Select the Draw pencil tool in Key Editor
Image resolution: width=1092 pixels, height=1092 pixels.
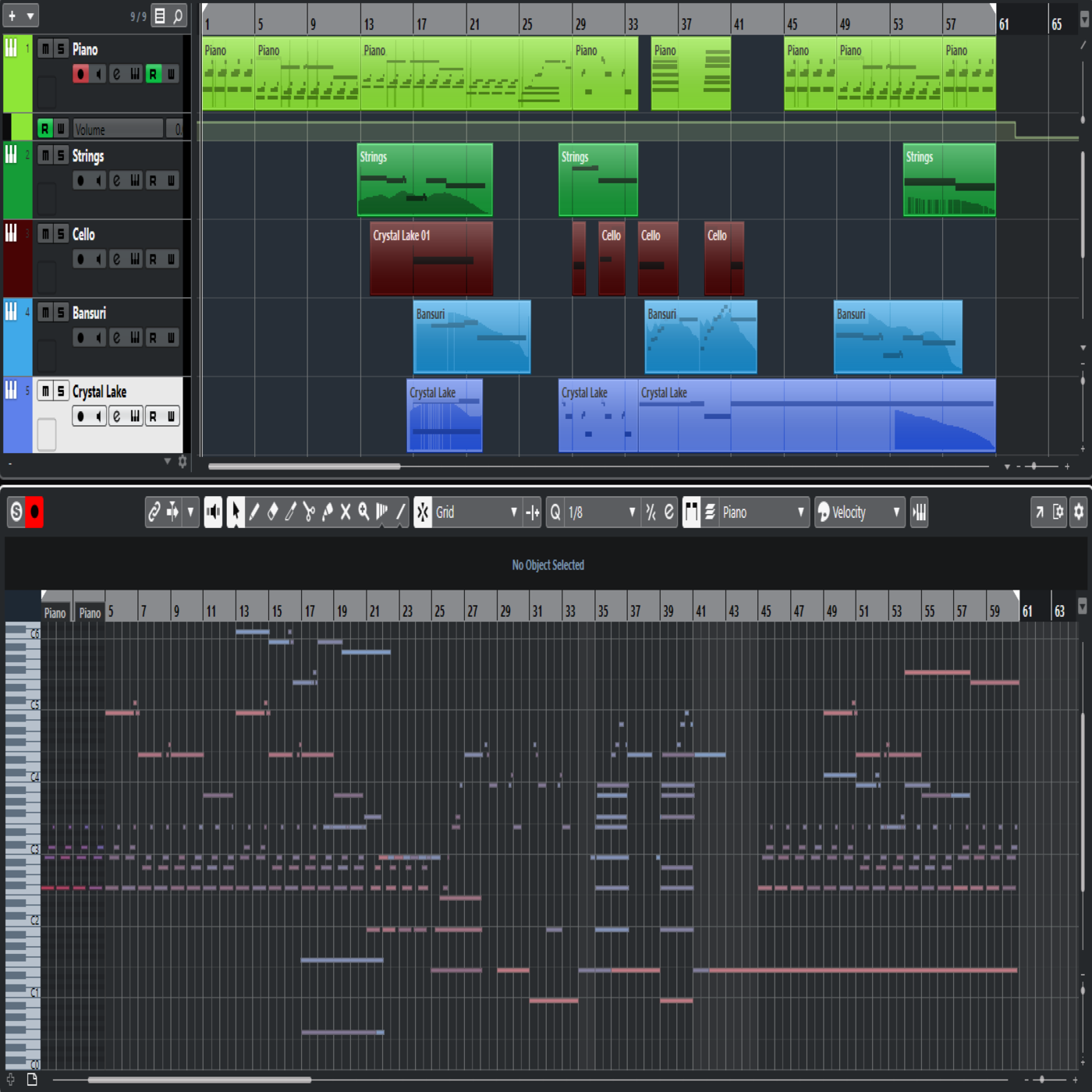click(254, 512)
